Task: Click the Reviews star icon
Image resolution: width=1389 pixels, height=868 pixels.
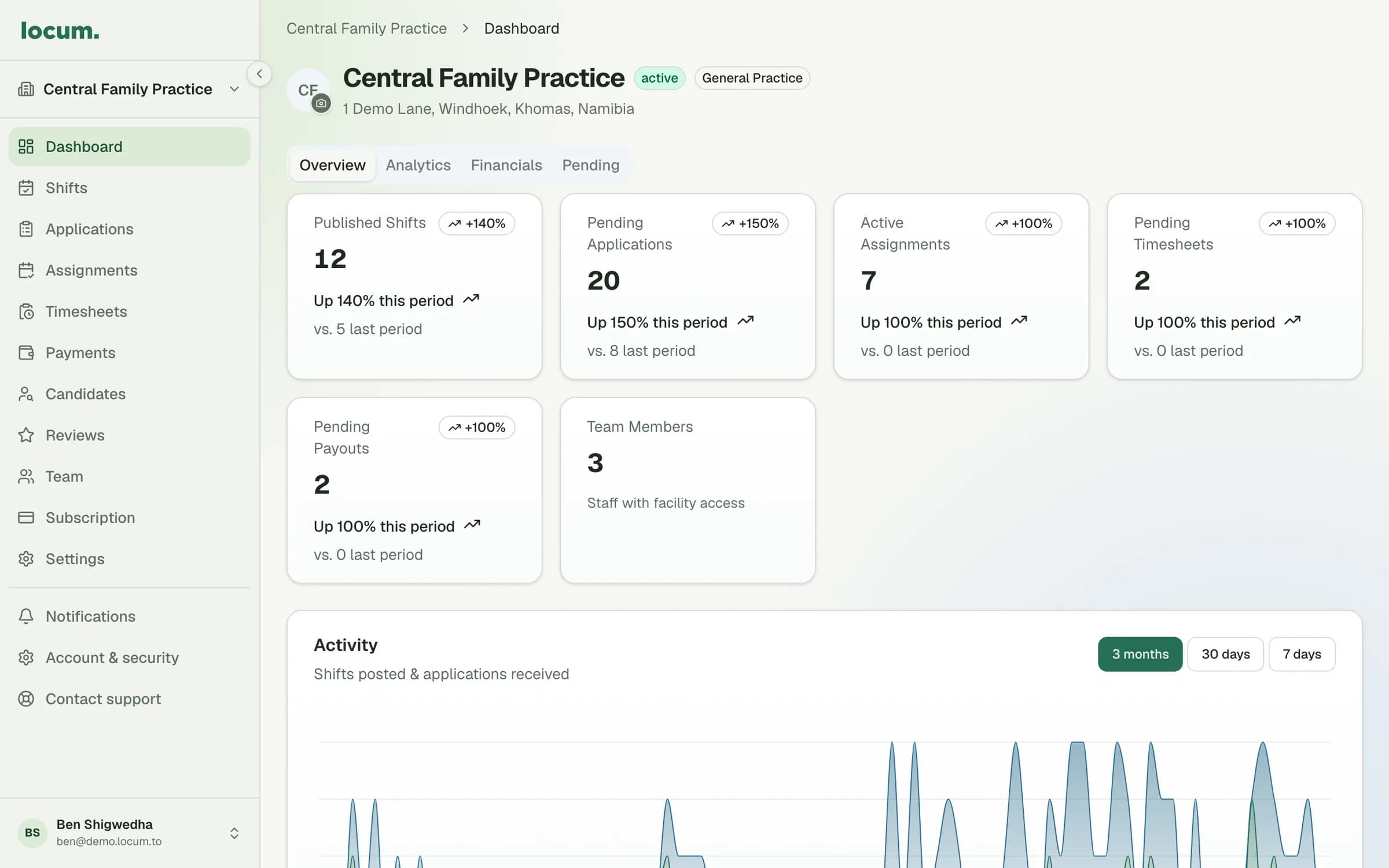Action: coord(26,435)
